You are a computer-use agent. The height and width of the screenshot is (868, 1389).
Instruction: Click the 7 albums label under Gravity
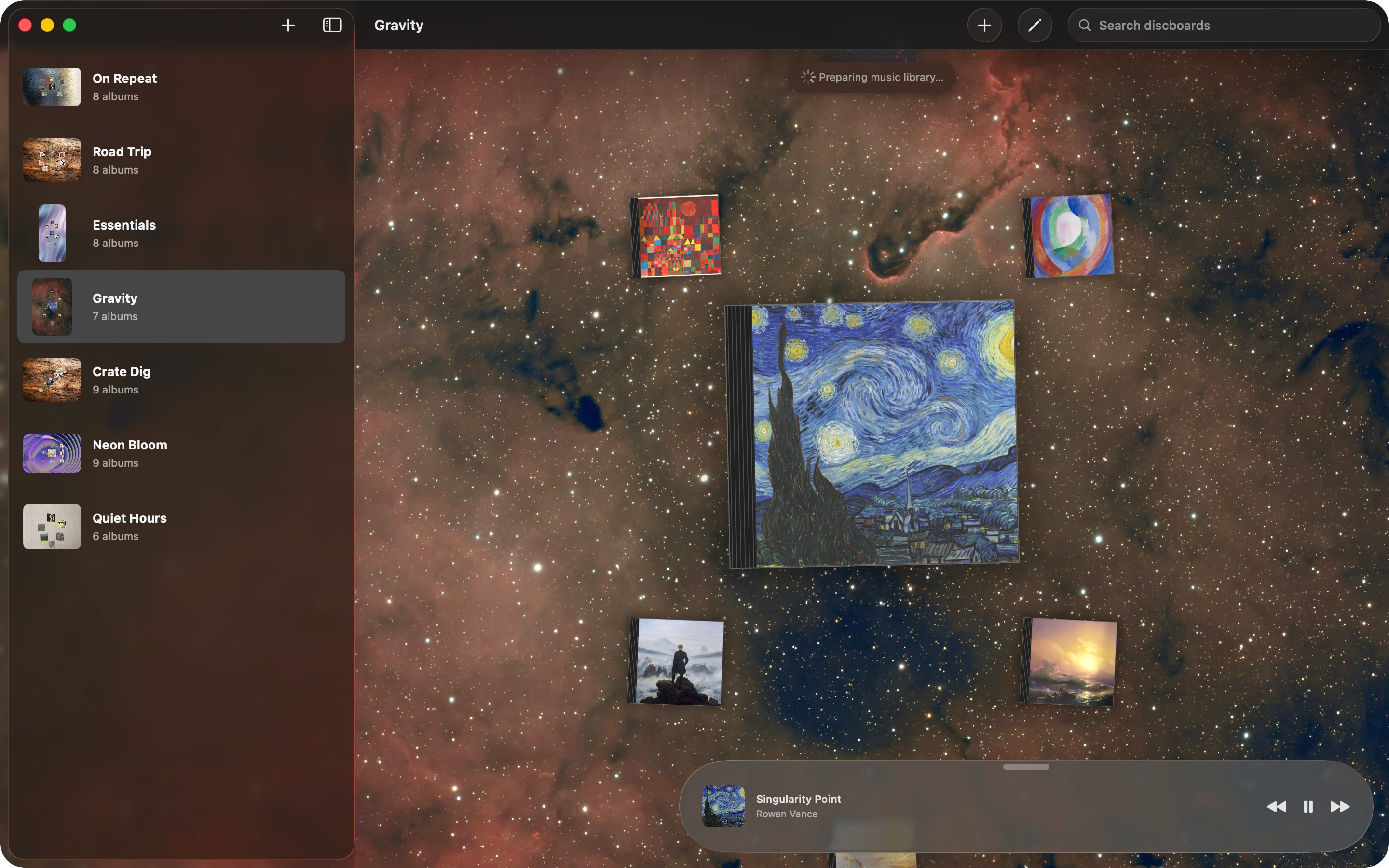point(115,316)
